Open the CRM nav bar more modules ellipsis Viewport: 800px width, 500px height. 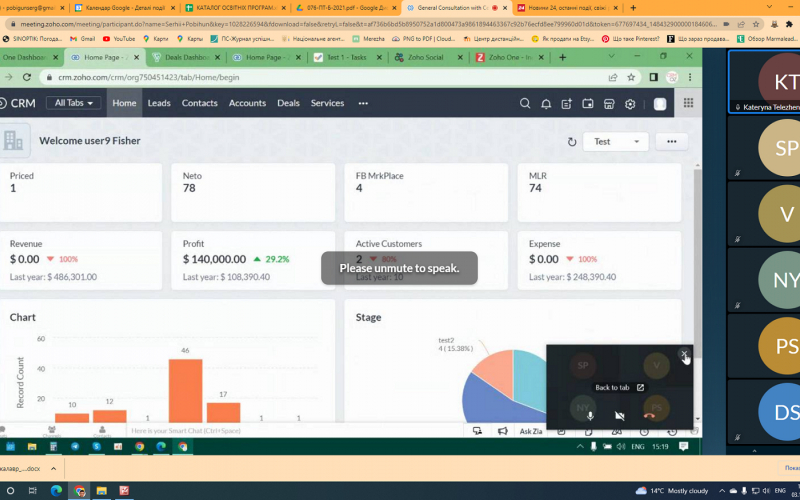[x=363, y=104]
